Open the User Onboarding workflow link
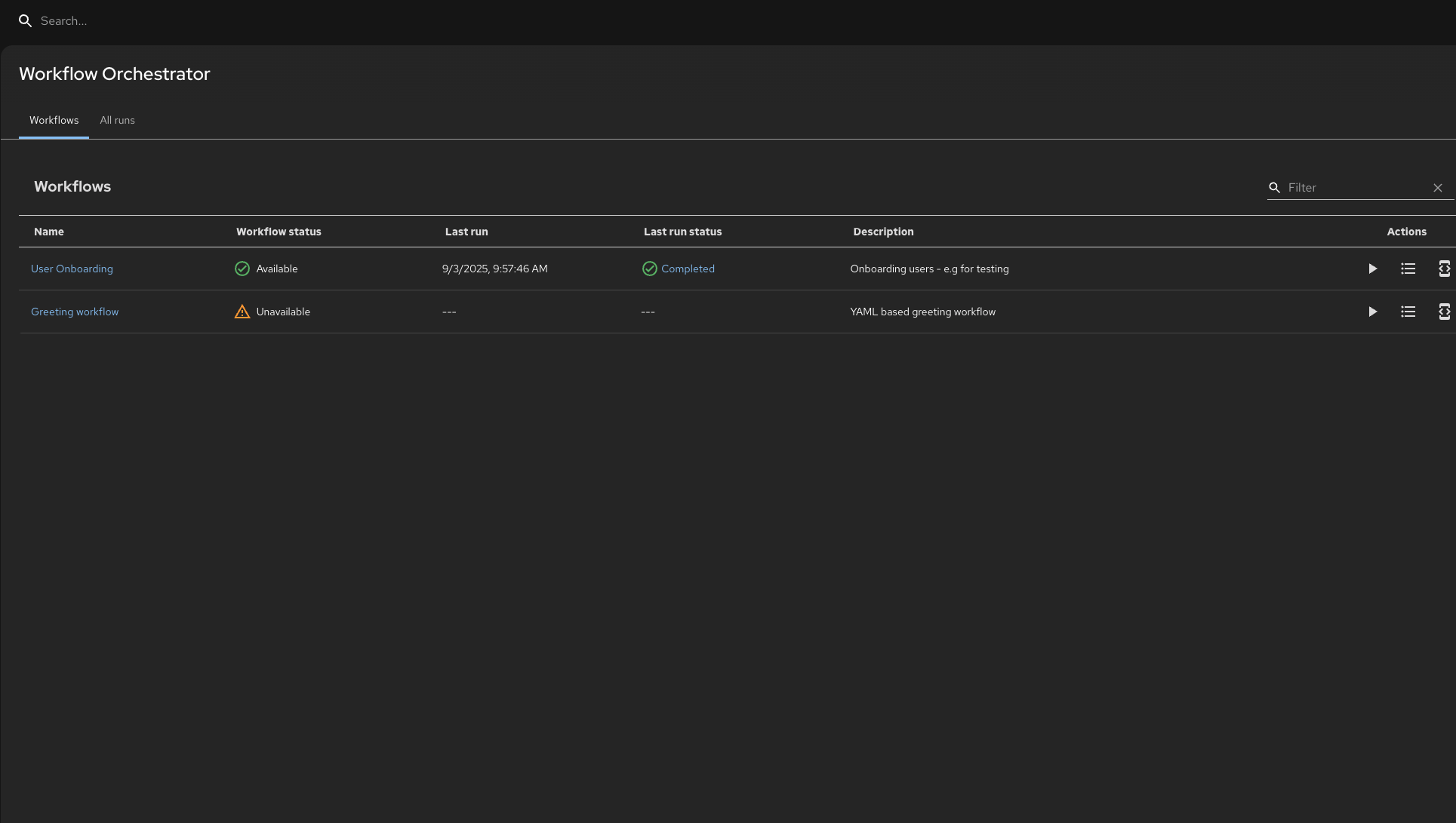This screenshot has width=1456, height=823. 72,269
